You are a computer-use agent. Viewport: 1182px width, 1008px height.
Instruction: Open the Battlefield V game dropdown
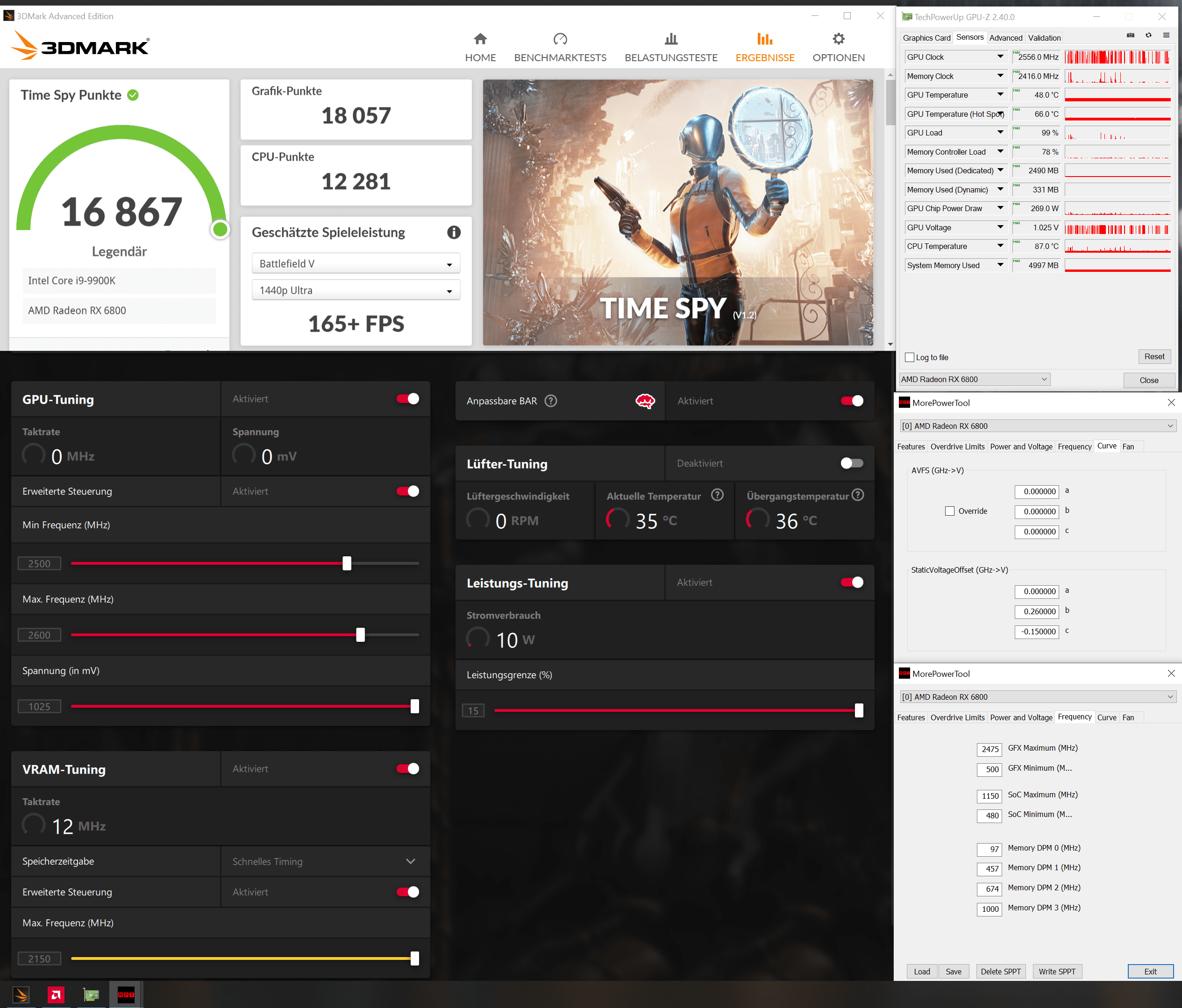click(x=356, y=263)
